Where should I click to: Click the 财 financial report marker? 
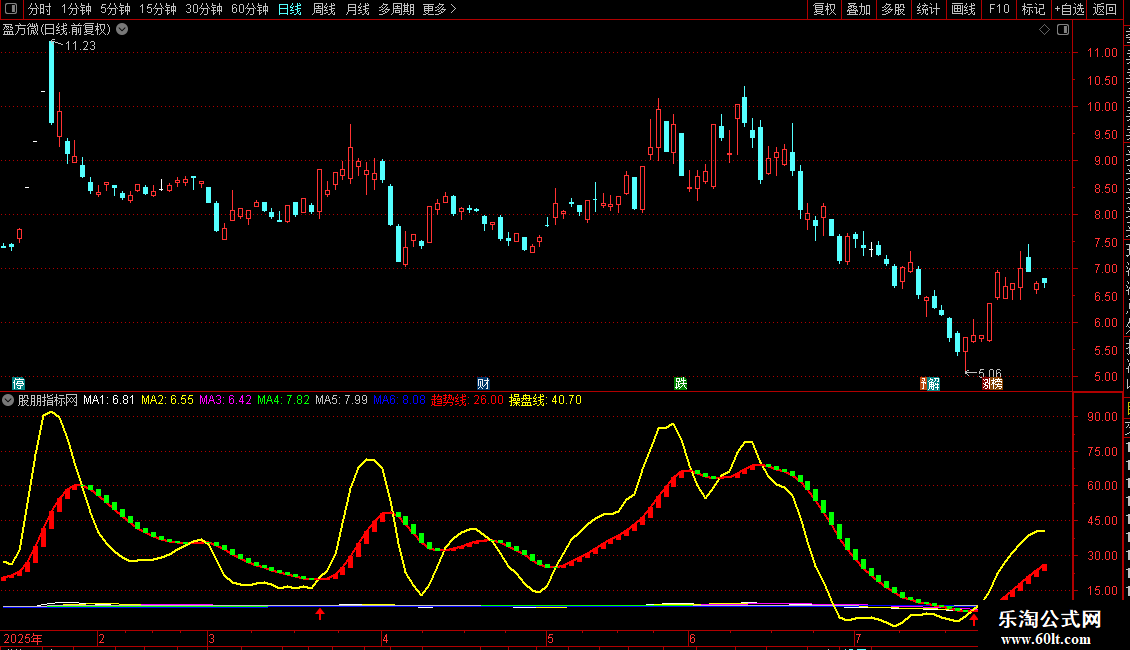(x=484, y=383)
